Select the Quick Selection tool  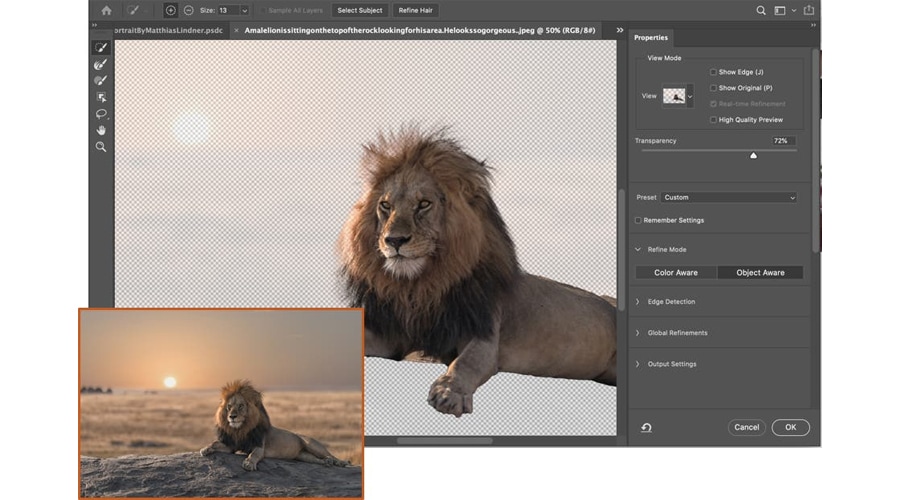pos(101,47)
